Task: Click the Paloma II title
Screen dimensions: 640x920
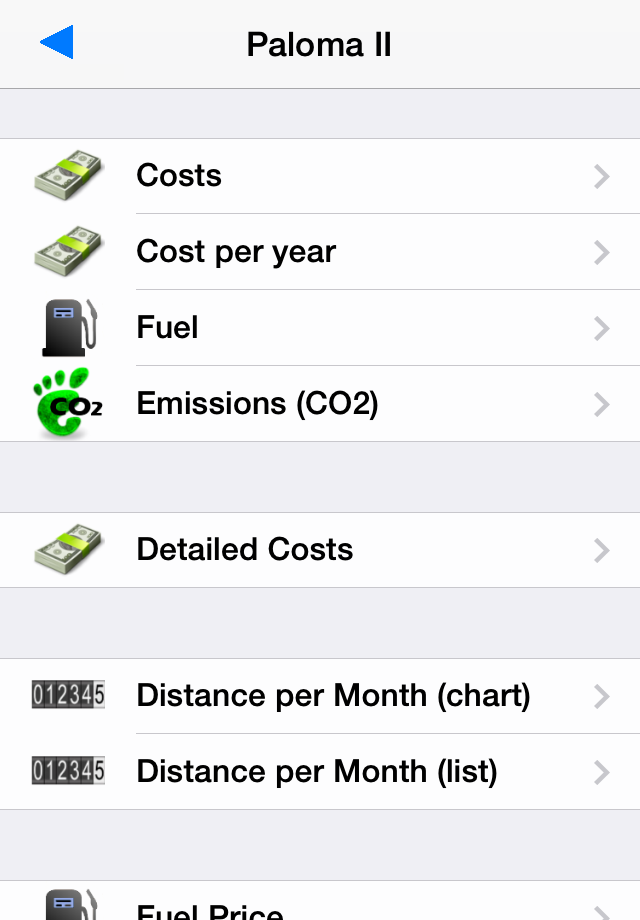Action: (x=319, y=45)
